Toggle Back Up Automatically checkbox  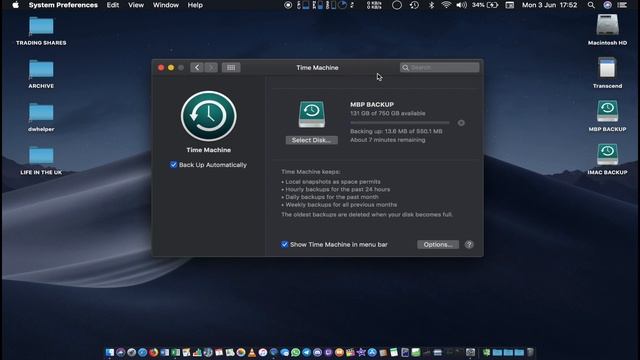(173, 165)
